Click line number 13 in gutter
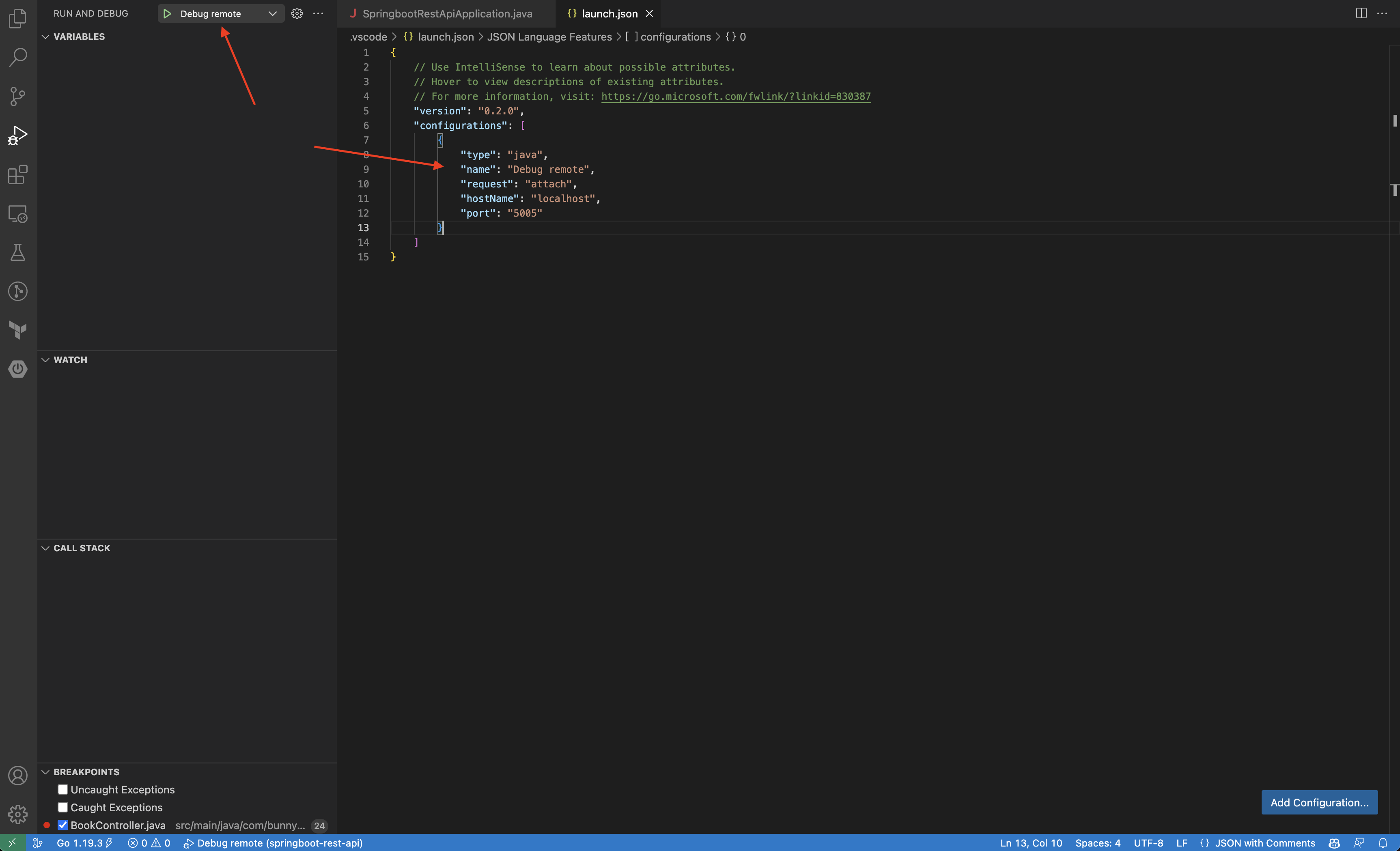The height and width of the screenshot is (851, 1400). point(363,227)
